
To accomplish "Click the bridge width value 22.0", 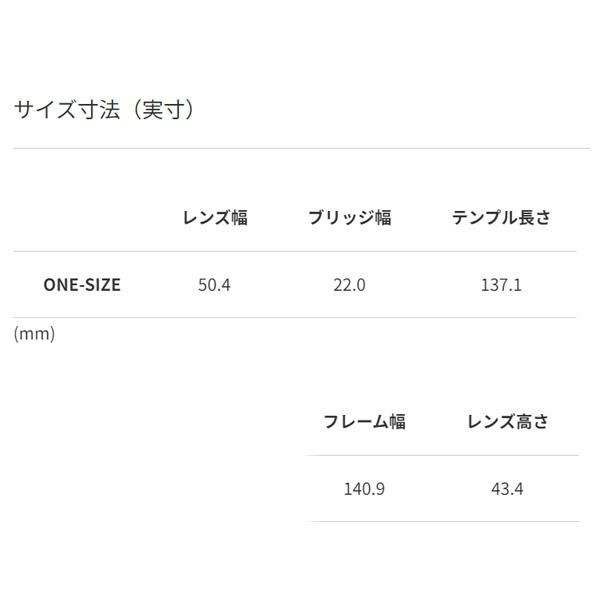I will 349,285.
